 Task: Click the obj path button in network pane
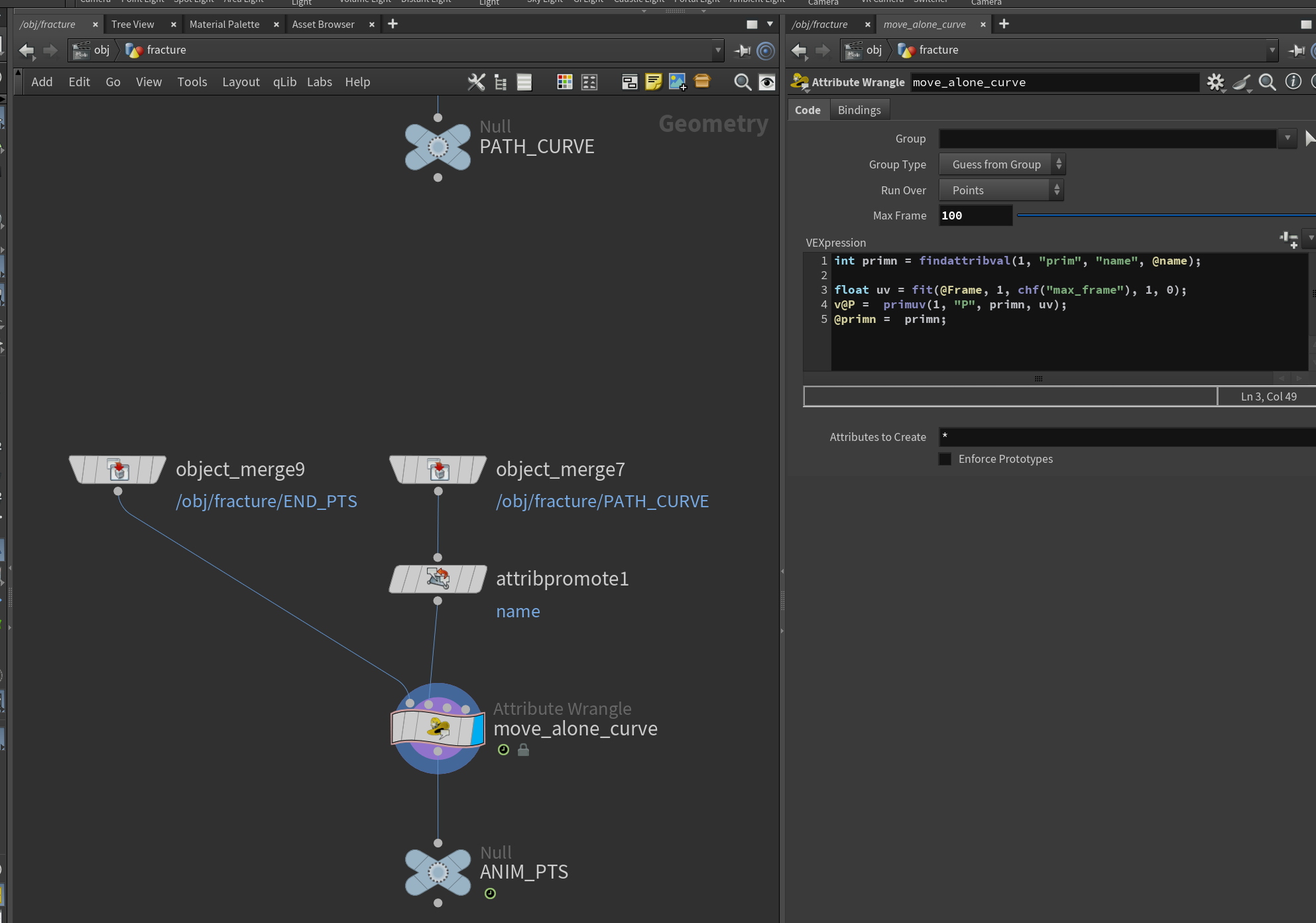[92, 50]
